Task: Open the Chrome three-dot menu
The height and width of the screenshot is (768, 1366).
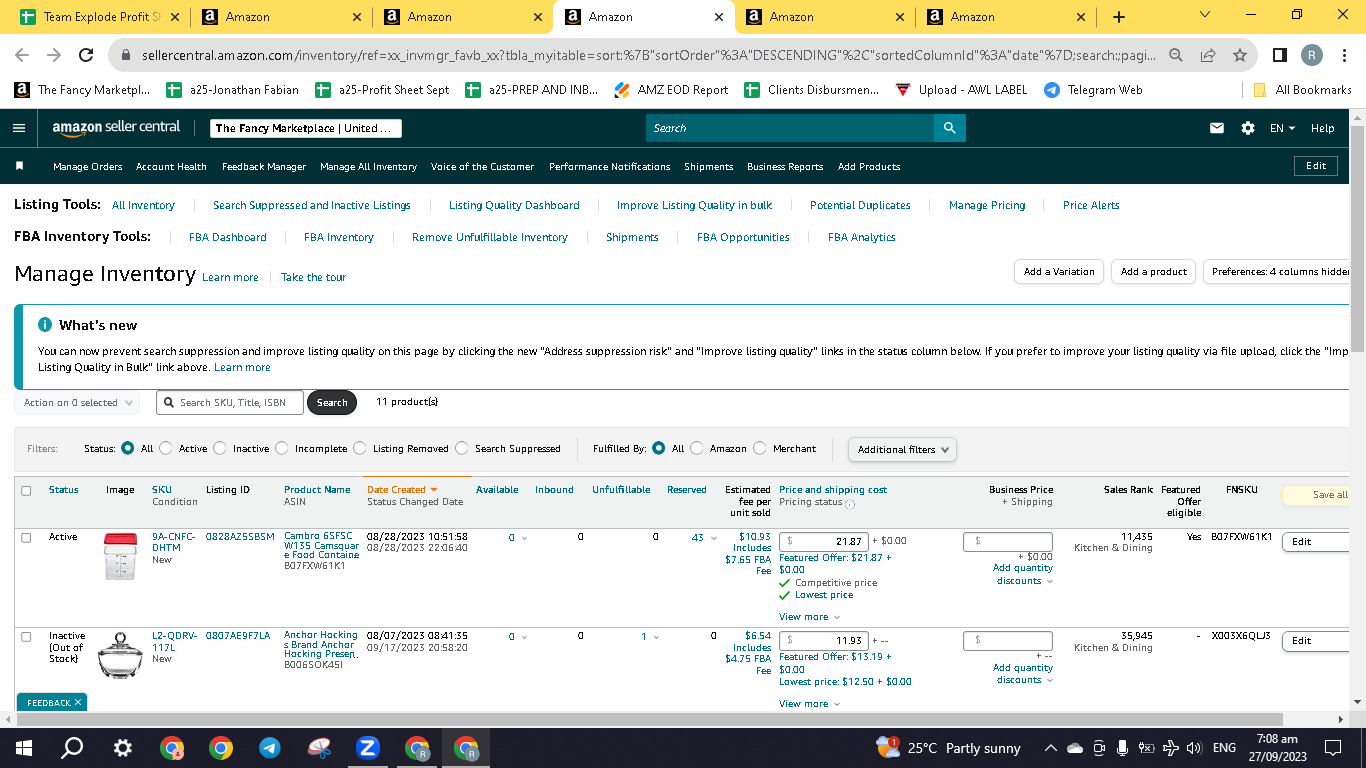Action: click(x=1344, y=55)
